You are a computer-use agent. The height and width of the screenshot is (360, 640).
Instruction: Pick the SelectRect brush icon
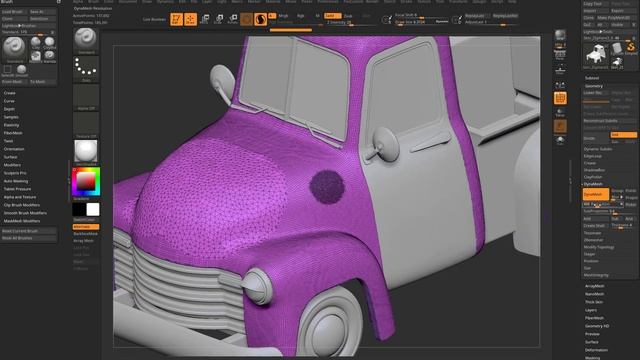(x=7, y=70)
